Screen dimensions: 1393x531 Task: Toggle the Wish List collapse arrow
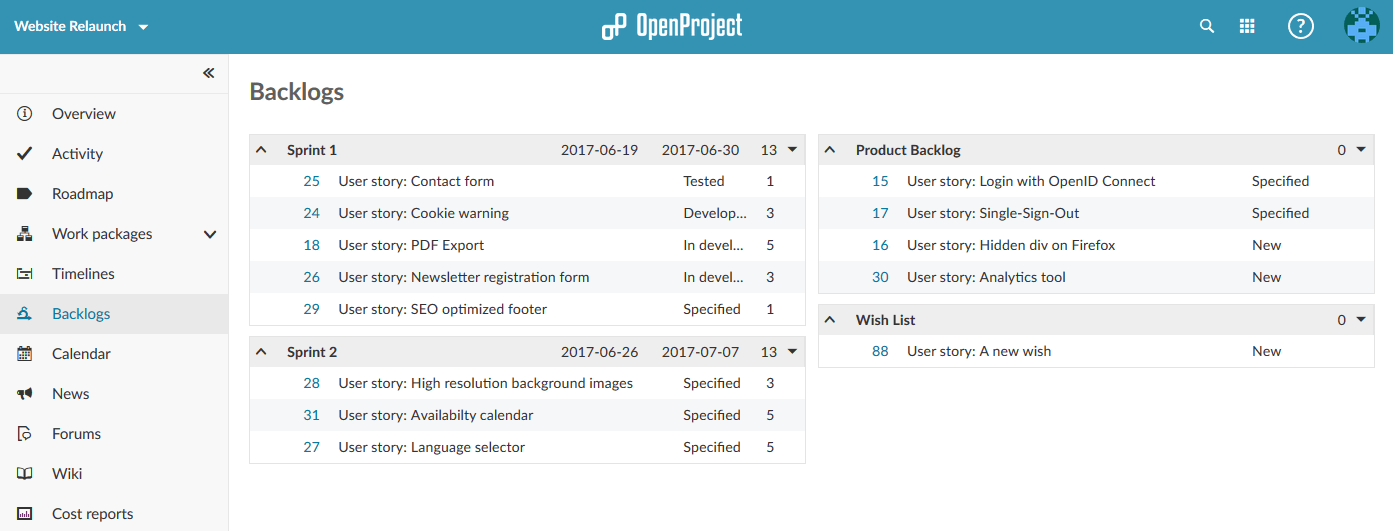click(x=830, y=320)
